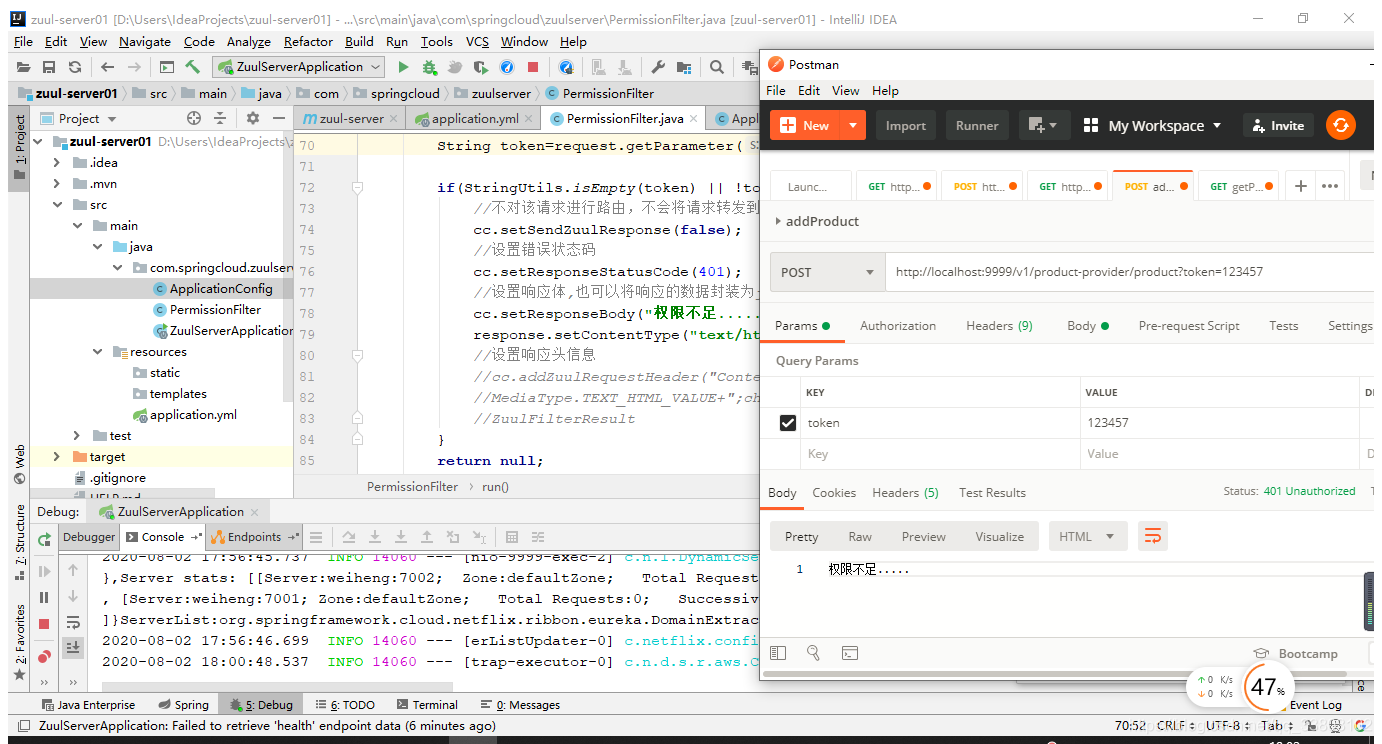Navigate back with the left arrow icon
1382x744 pixels.
[x=107, y=67]
